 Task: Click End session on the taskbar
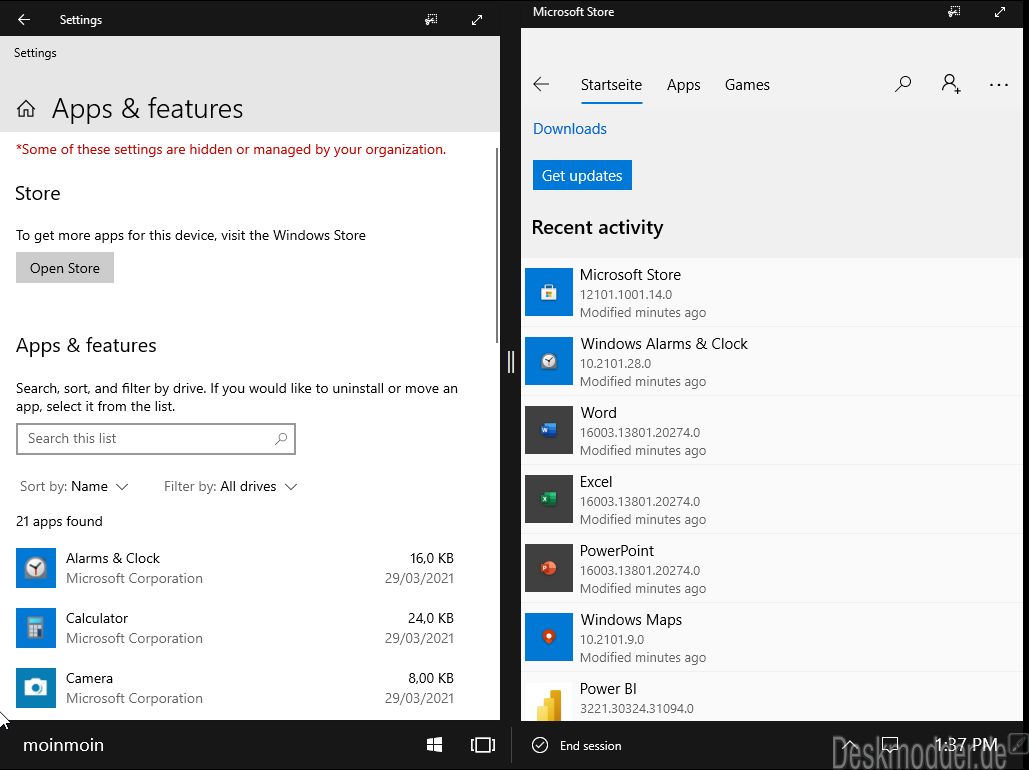(590, 746)
